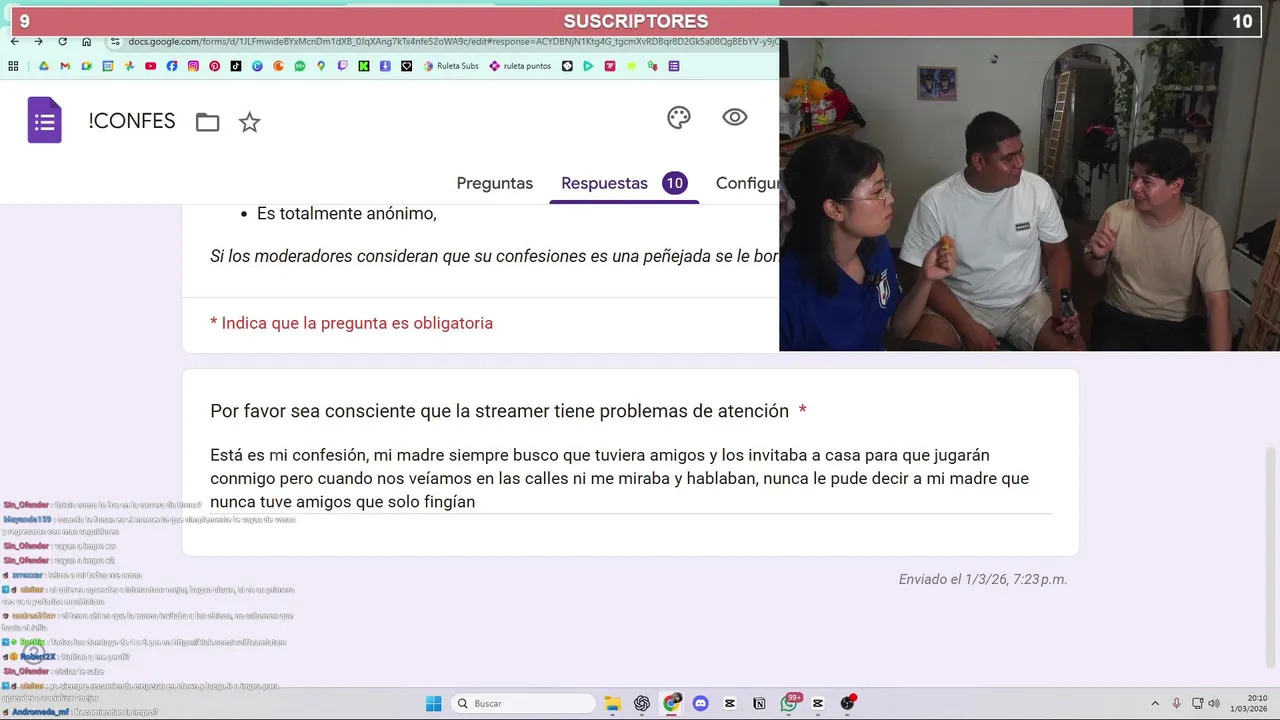The image size is (1280, 720).
Task: Click the confession response text
Action: tap(619, 478)
